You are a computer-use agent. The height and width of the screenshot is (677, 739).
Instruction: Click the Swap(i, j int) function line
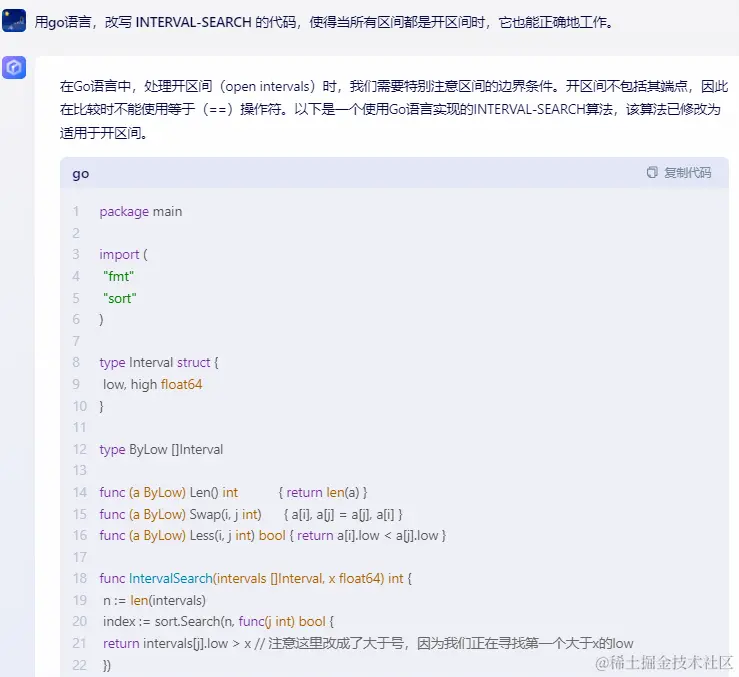point(251,514)
